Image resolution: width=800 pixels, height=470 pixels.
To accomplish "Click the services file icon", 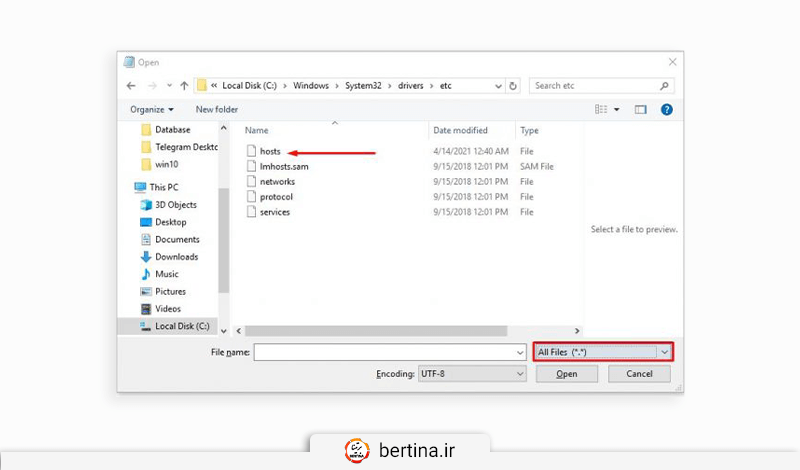I will tap(251, 212).
